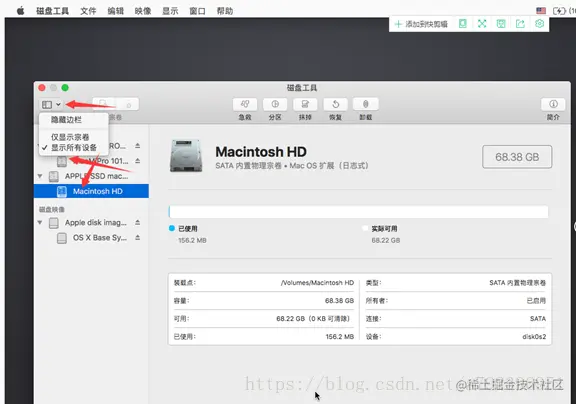576x404 pixels.
Task: Open the 文件 menu
Action: (88, 11)
